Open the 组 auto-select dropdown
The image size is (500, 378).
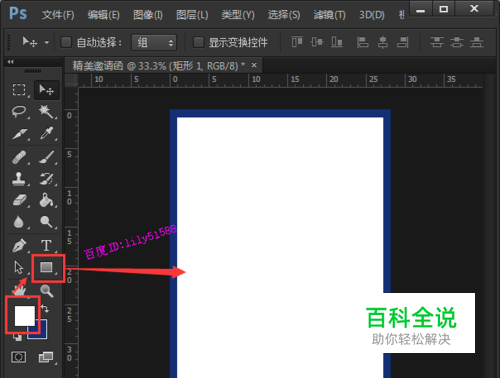coord(154,43)
